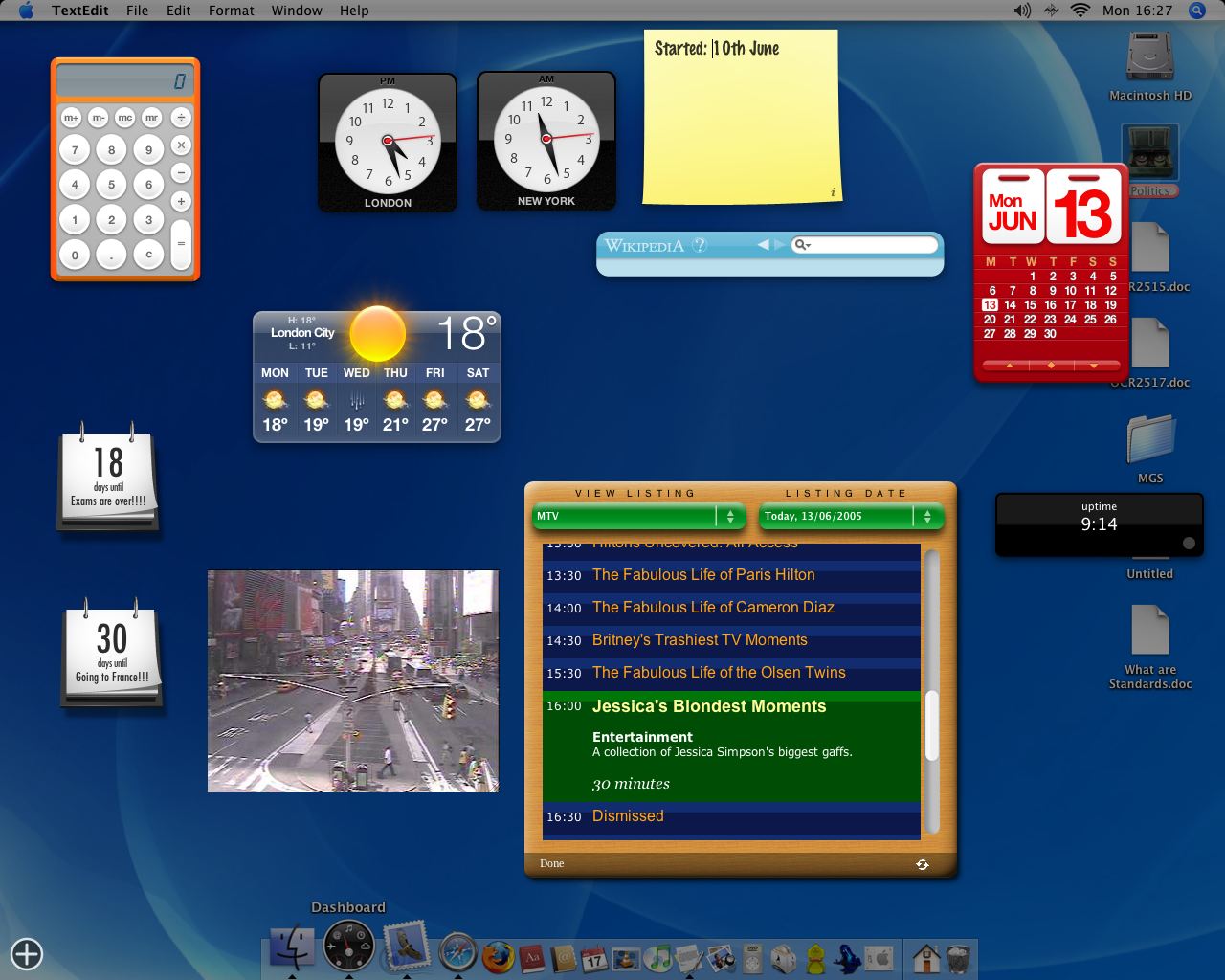The height and width of the screenshot is (980, 1225).
Task: Click the Times Square webcam image
Action: (x=353, y=681)
